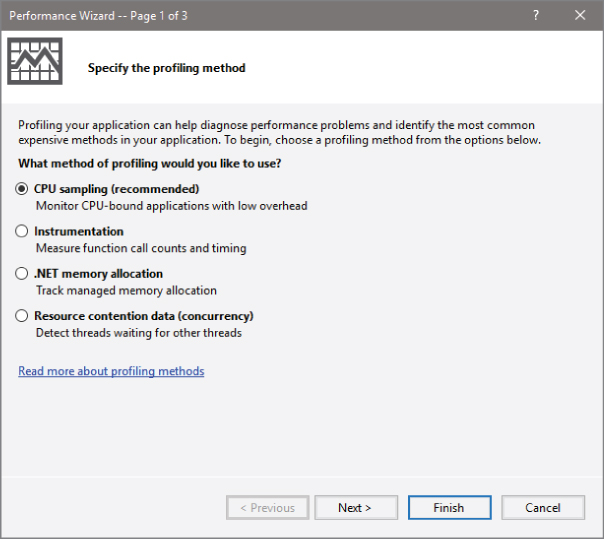Click the introductory profiling paragraph text

(280, 132)
